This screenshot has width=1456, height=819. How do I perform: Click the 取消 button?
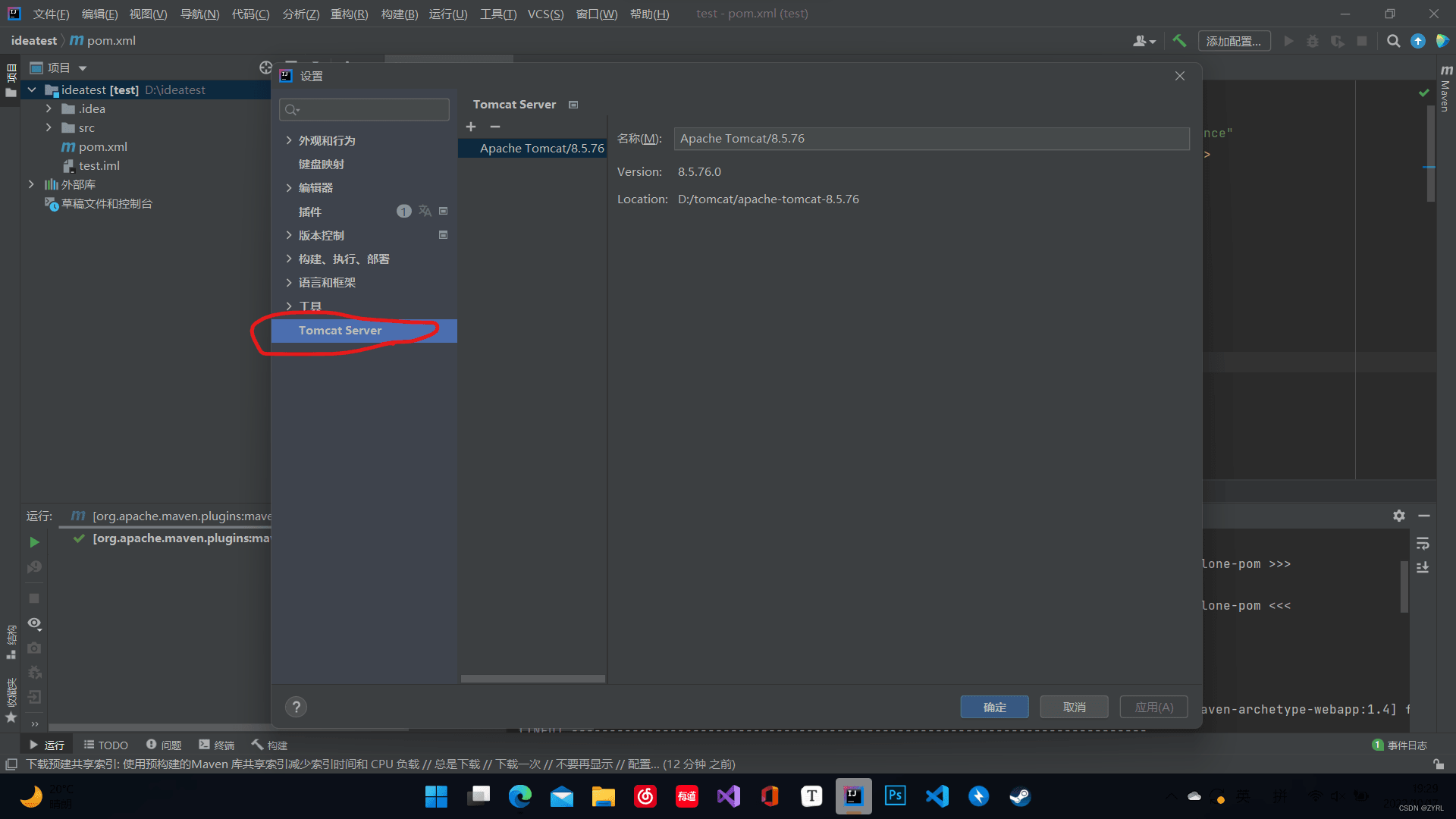[x=1074, y=707]
